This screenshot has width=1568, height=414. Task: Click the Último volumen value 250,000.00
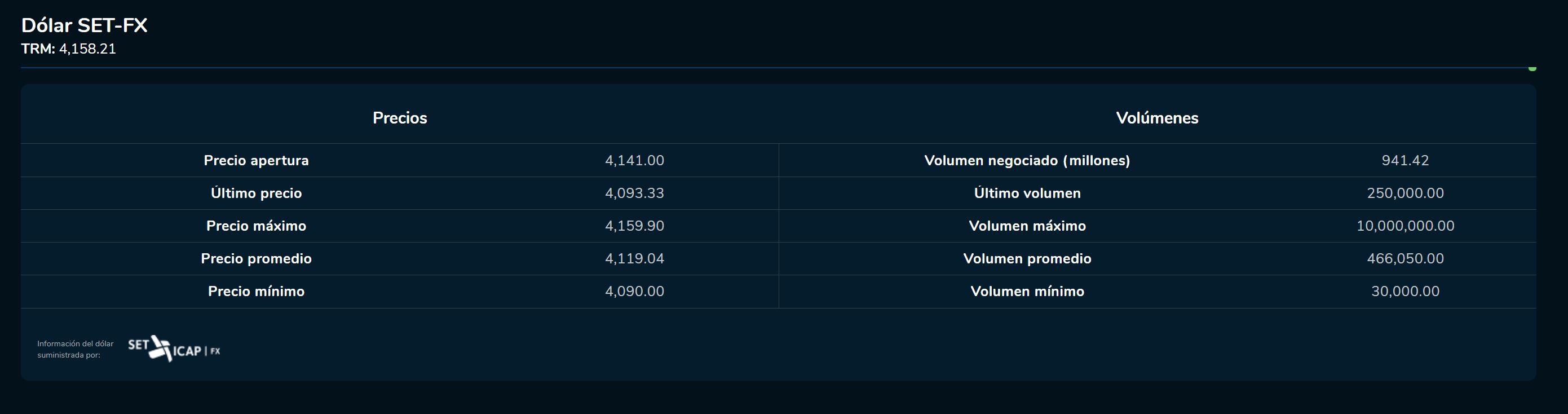1405,193
